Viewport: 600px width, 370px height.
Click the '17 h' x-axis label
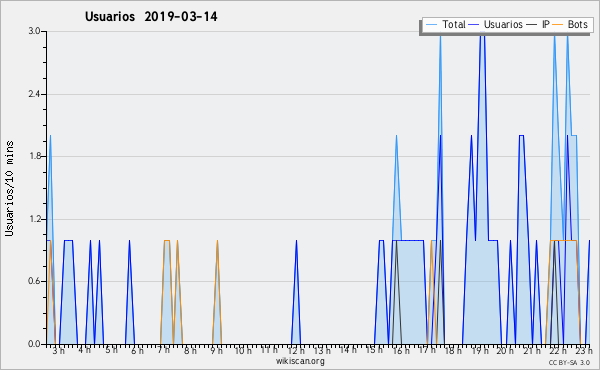pos(427,350)
